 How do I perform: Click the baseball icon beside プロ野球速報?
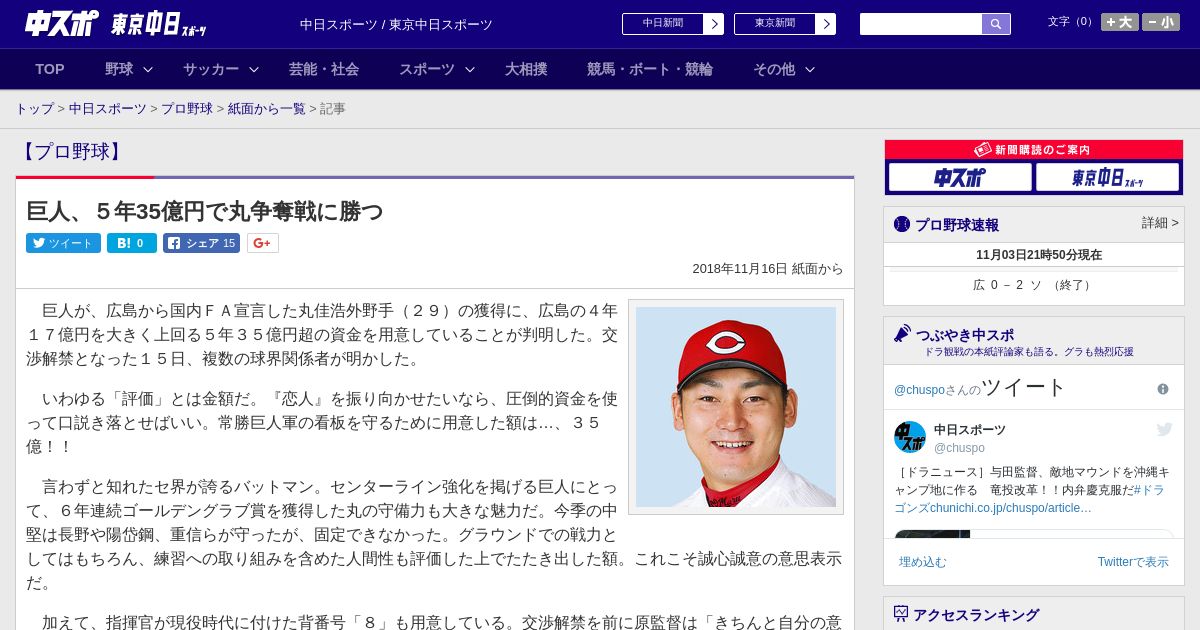pyautogui.click(x=902, y=224)
